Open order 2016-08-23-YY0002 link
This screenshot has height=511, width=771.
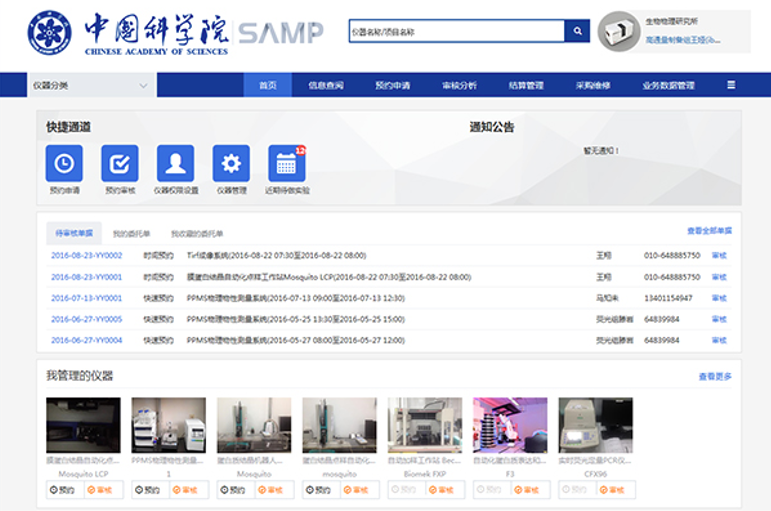coord(86,256)
